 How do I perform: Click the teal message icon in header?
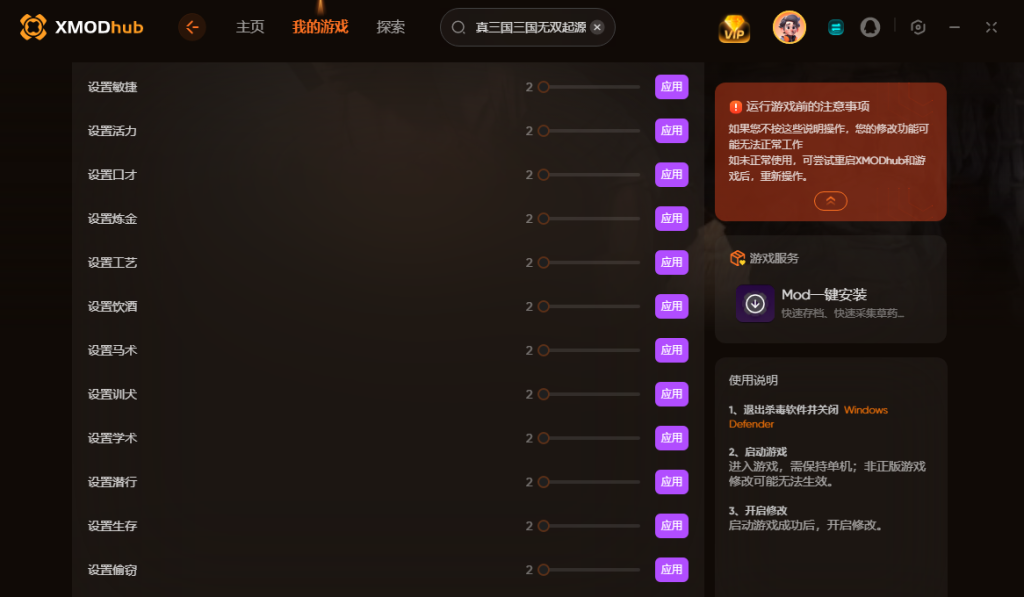click(835, 27)
